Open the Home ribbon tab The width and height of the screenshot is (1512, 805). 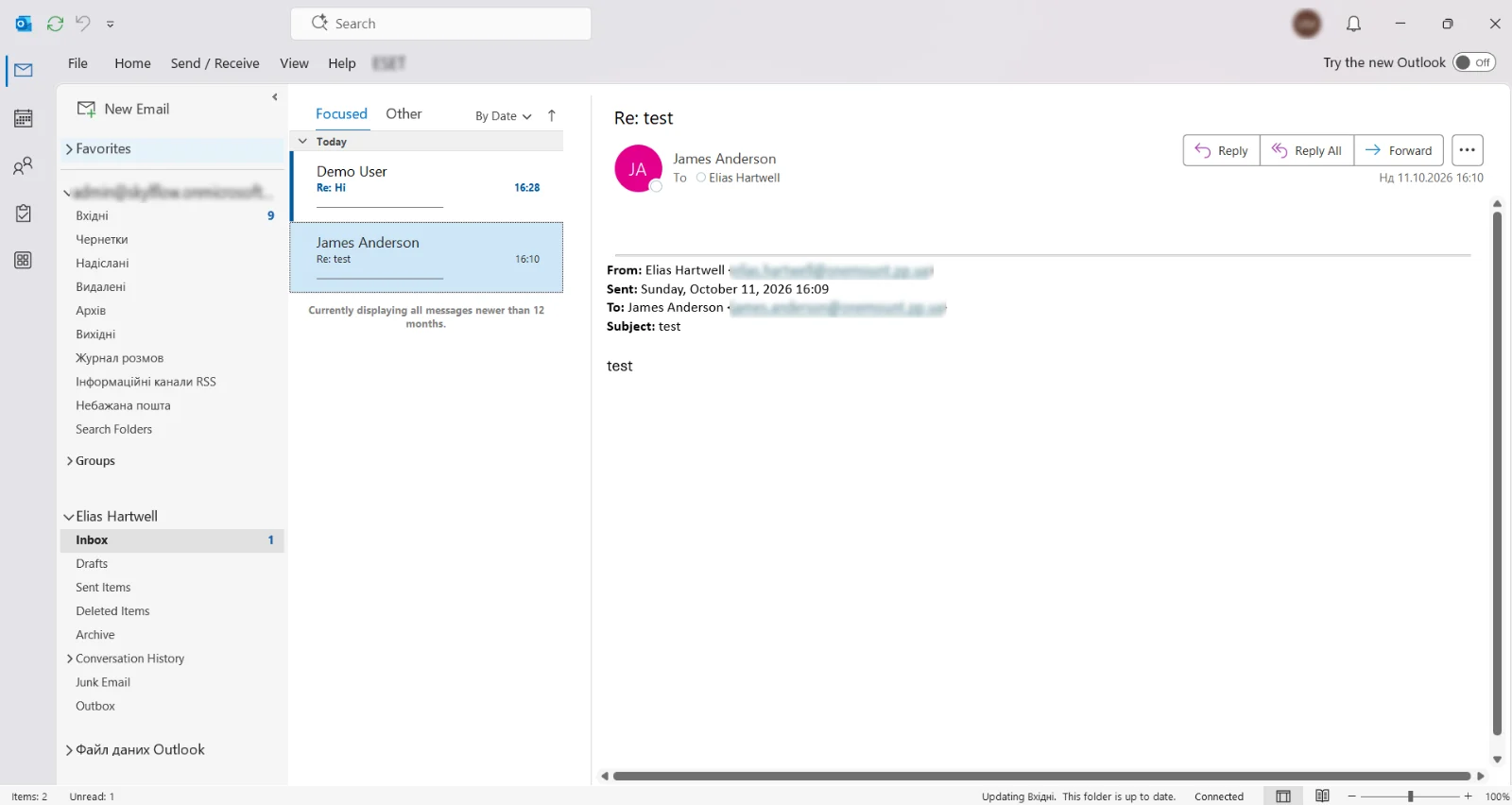[x=132, y=63]
